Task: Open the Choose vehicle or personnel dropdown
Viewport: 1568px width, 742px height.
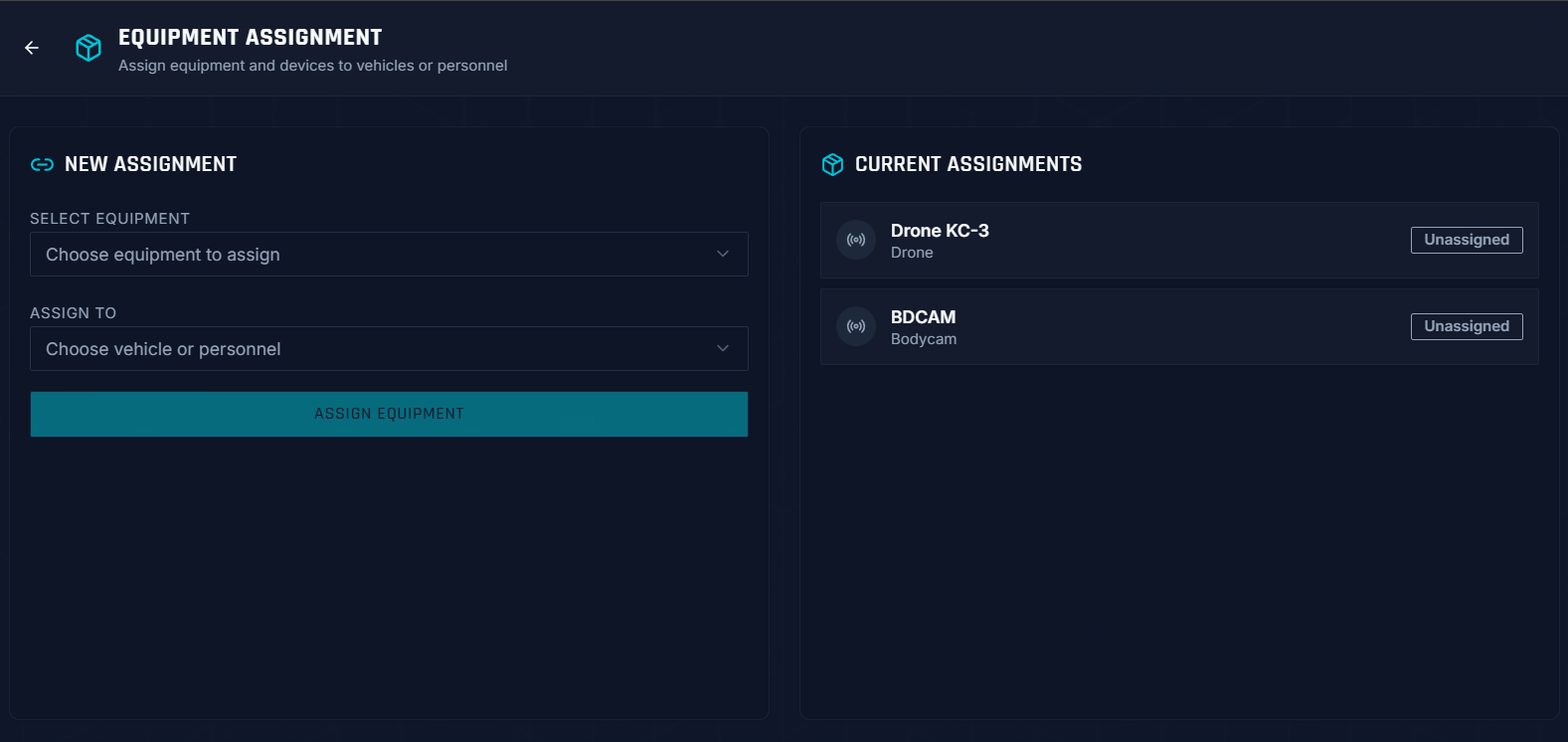Action: [389, 349]
